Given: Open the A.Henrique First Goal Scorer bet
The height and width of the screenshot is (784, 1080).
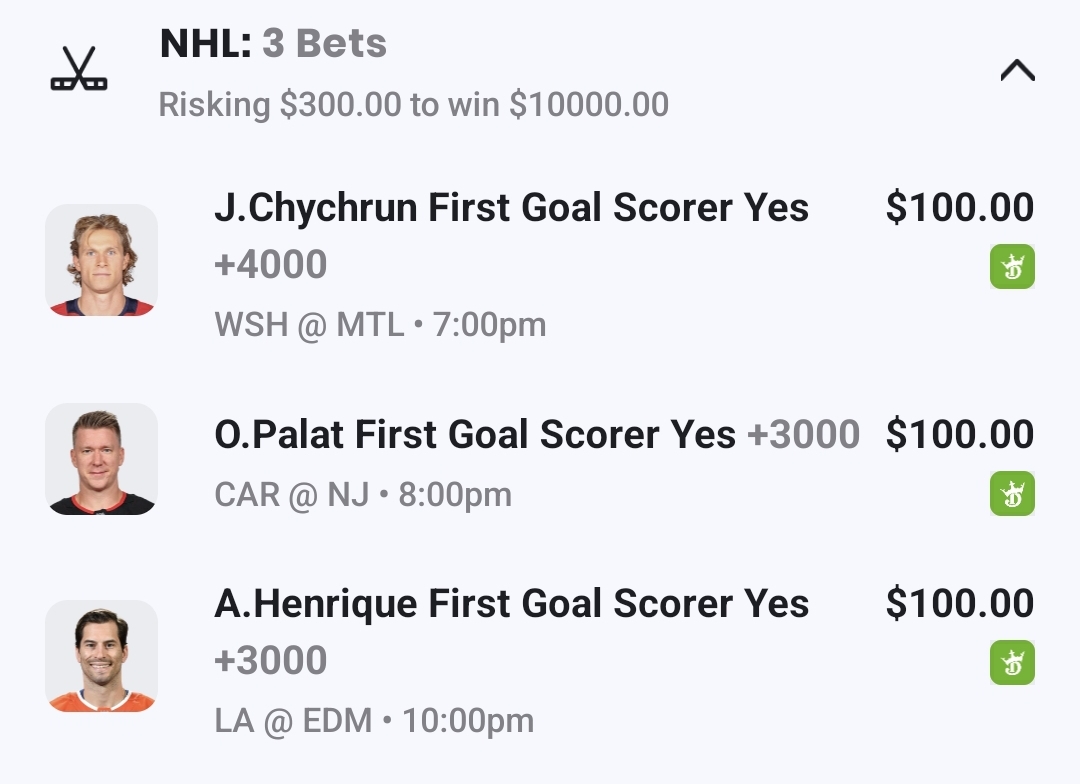Looking at the screenshot, I should (511, 604).
